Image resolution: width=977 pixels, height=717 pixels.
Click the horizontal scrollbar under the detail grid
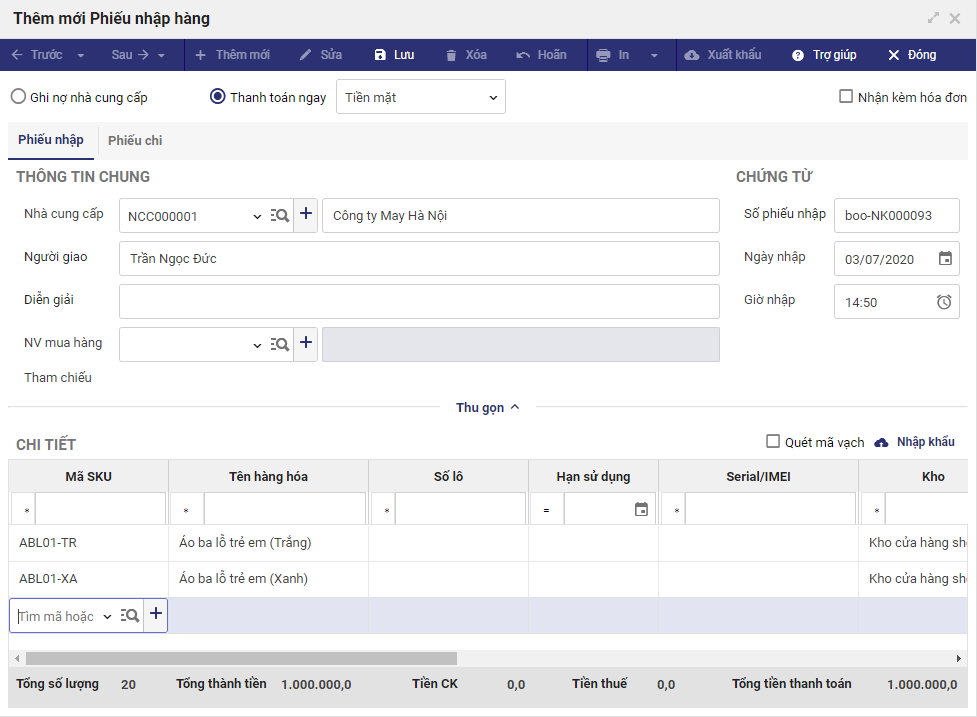[240, 658]
